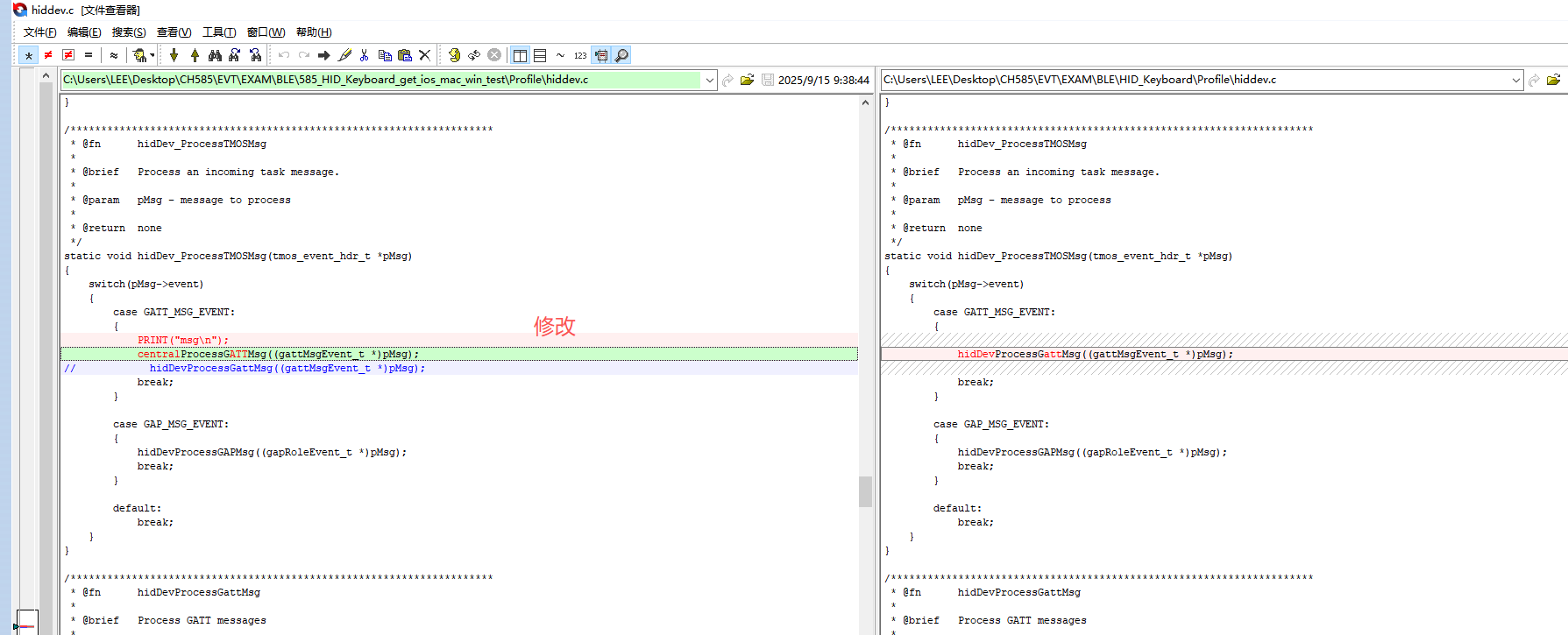This screenshot has width=1568, height=635.
Task: Go to Previous Difference arrow
Action: (195, 55)
